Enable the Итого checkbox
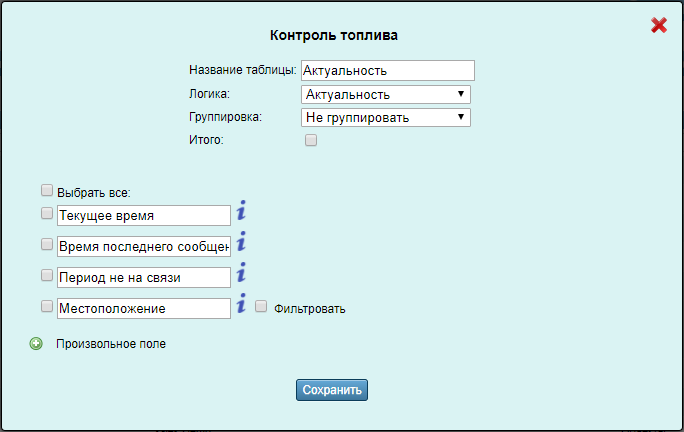This screenshot has height=432, width=684. point(311,141)
